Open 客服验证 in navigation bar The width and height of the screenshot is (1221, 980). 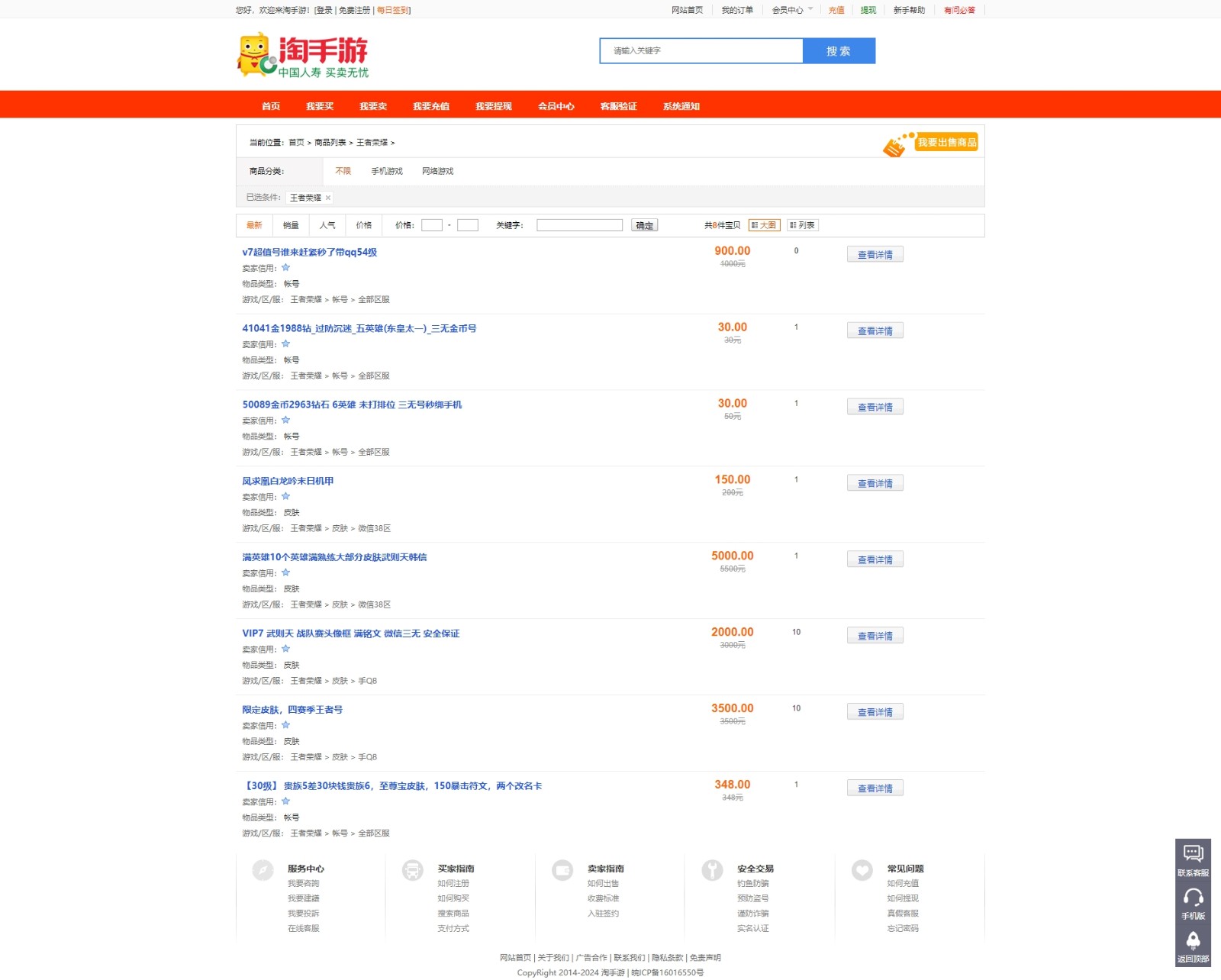pos(619,106)
